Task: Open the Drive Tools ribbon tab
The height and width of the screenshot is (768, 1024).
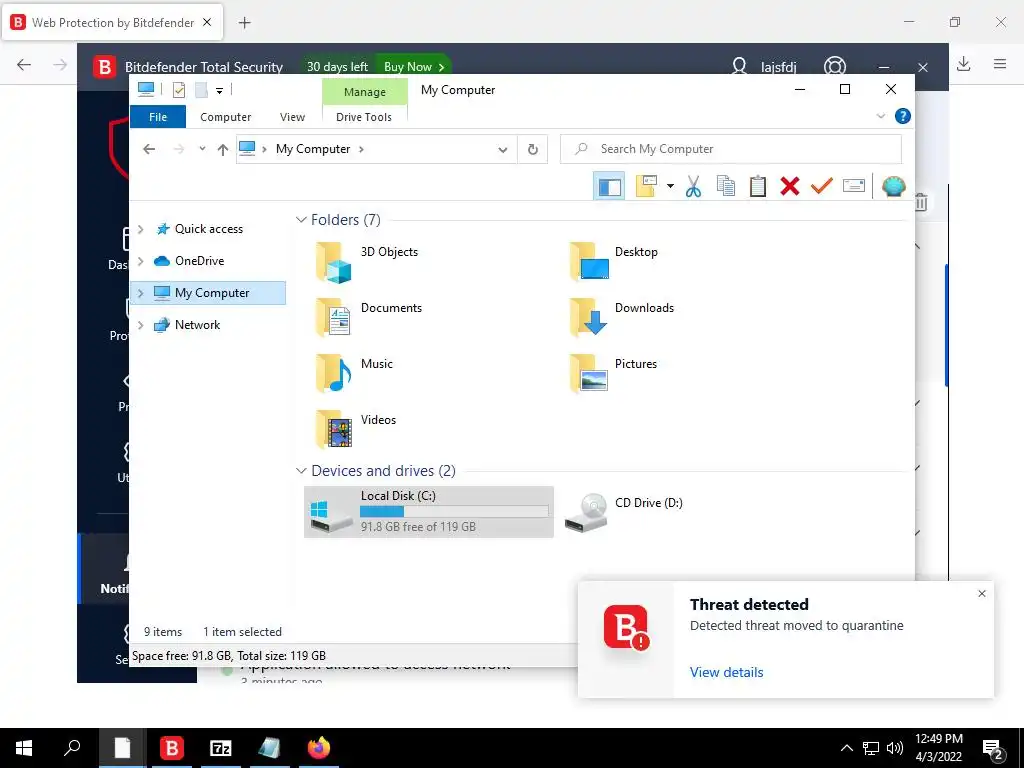Action: tap(364, 117)
